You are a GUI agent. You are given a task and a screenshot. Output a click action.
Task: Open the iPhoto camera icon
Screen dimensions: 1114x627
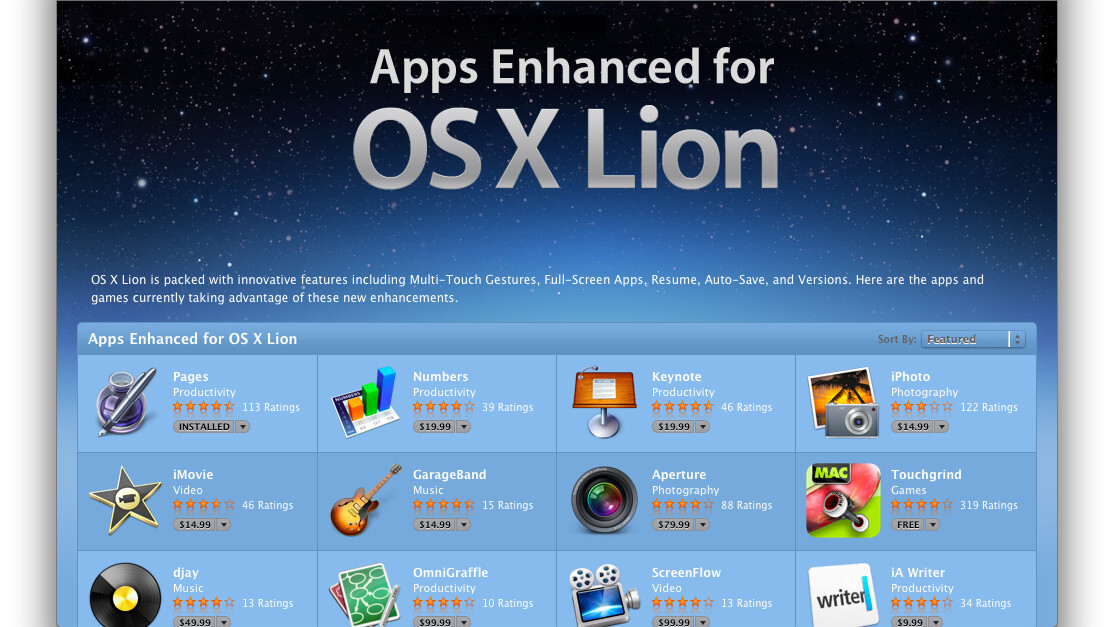coord(843,402)
